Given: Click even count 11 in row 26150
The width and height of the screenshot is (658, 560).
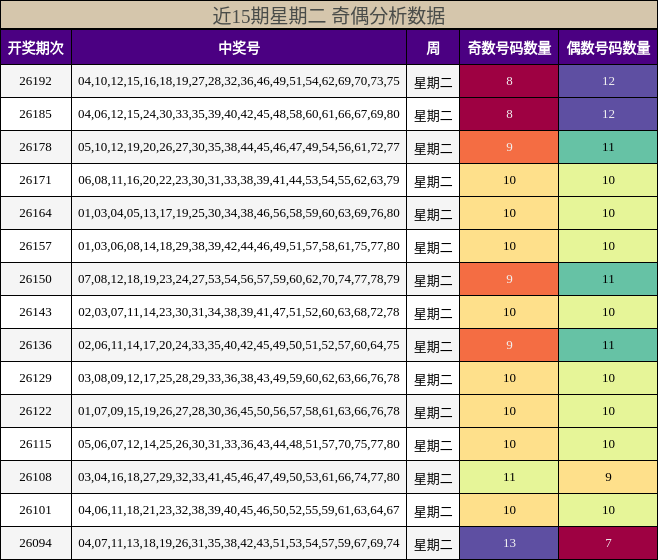Looking at the screenshot, I should (x=608, y=279).
